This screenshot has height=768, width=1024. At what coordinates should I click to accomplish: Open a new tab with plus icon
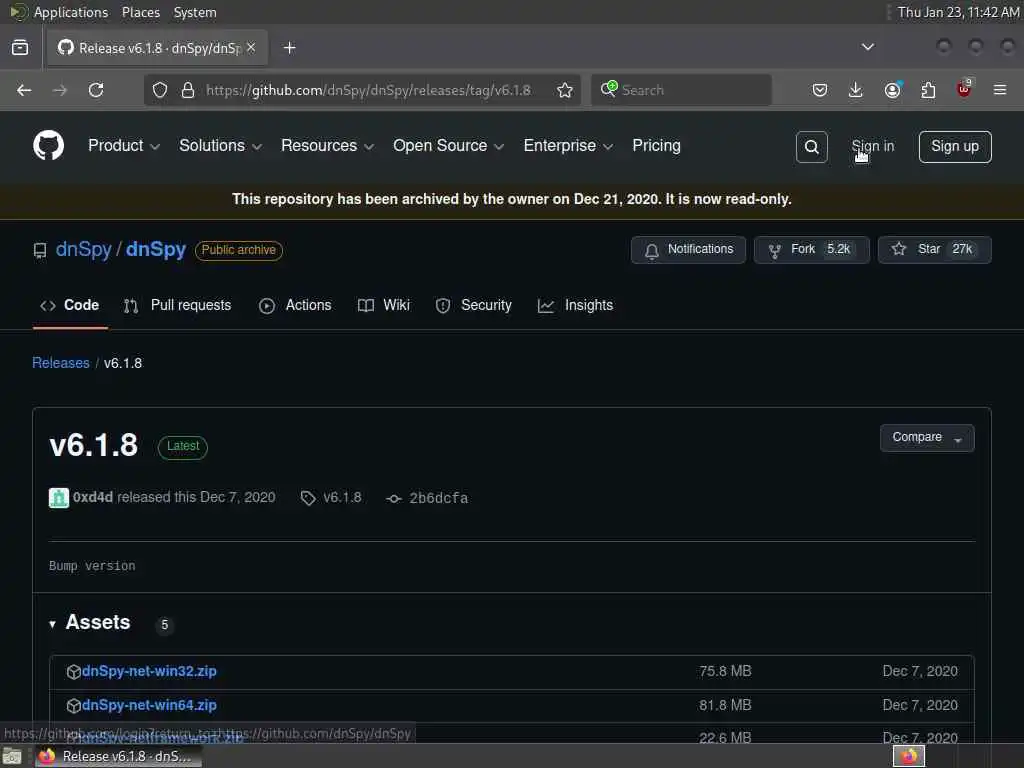[289, 48]
